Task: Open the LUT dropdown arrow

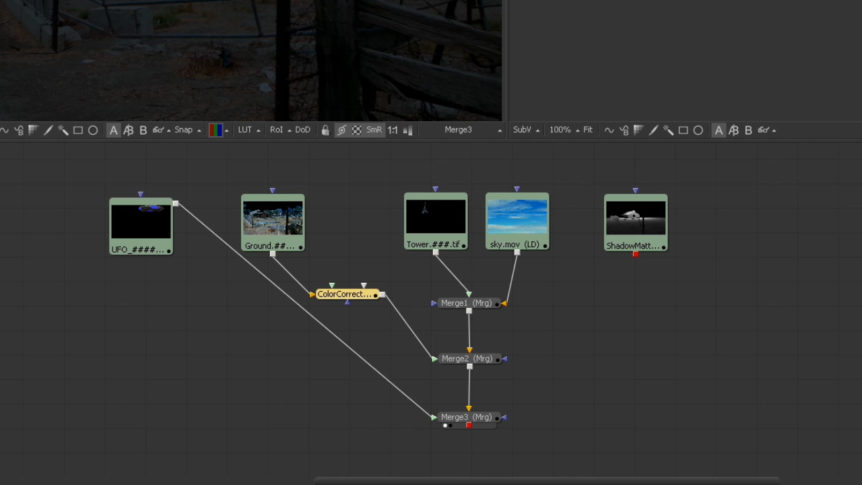Action: tap(258, 131)
